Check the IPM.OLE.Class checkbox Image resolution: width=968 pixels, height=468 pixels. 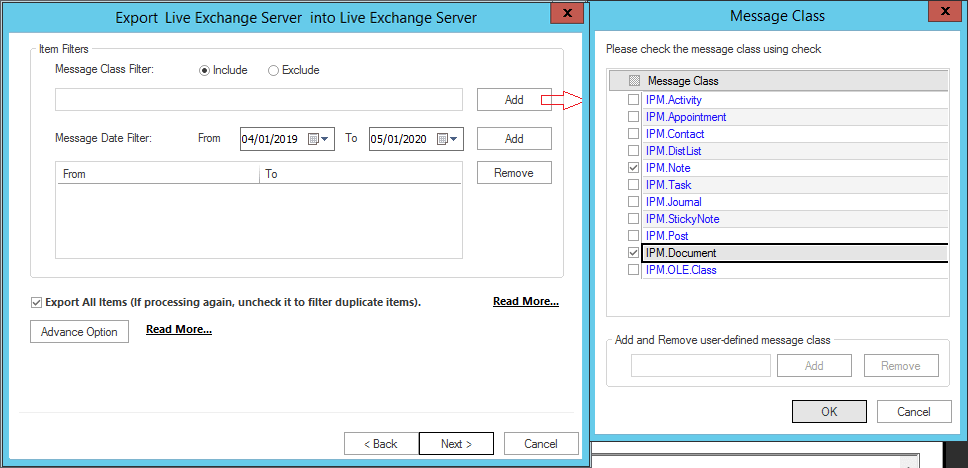point(633,270)
